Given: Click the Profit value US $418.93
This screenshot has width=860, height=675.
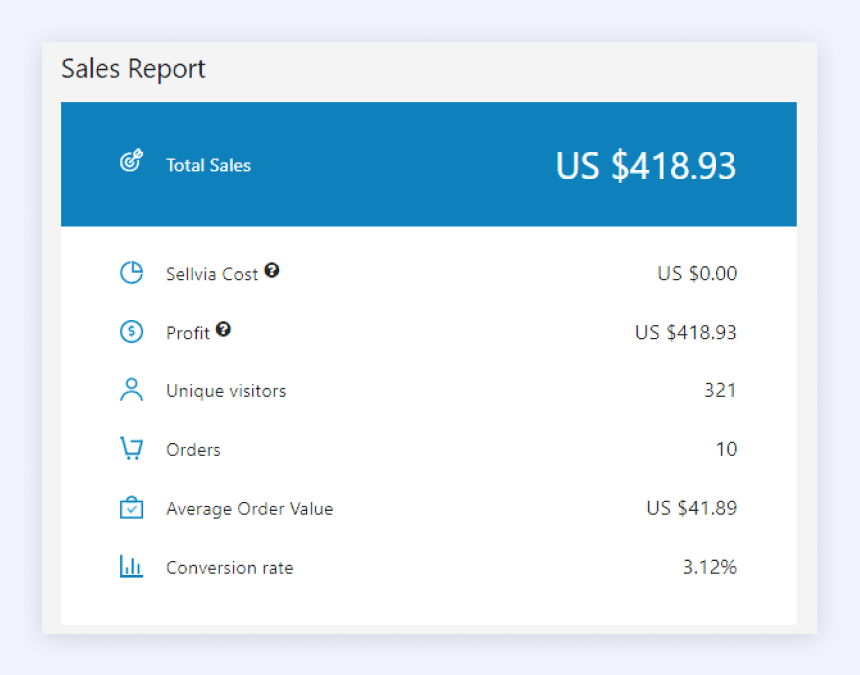Looking at the screenshot, I should pyautogui.click(x=686, y=332).
